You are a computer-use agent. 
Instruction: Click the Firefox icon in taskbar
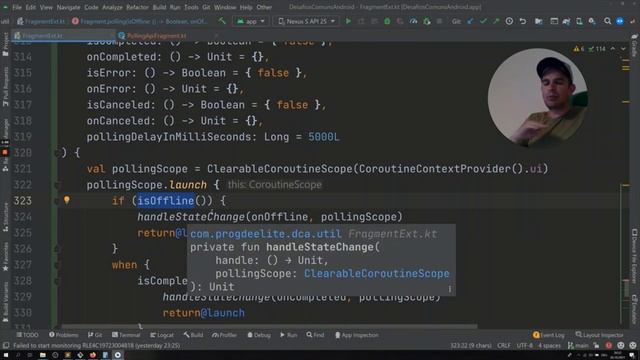[93, 355]
